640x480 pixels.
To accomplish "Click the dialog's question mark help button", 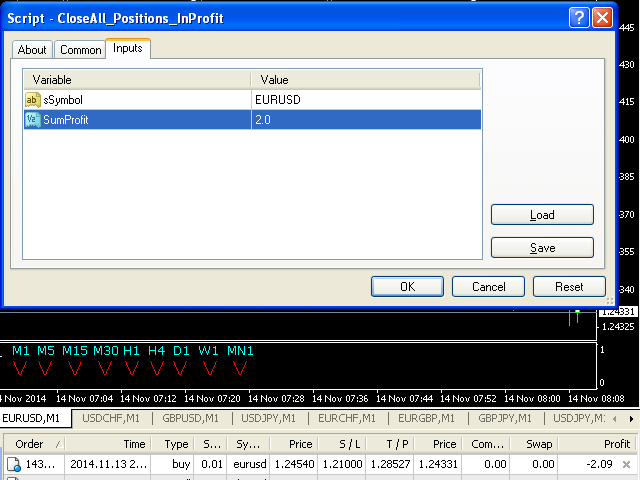I will point(579,18).
